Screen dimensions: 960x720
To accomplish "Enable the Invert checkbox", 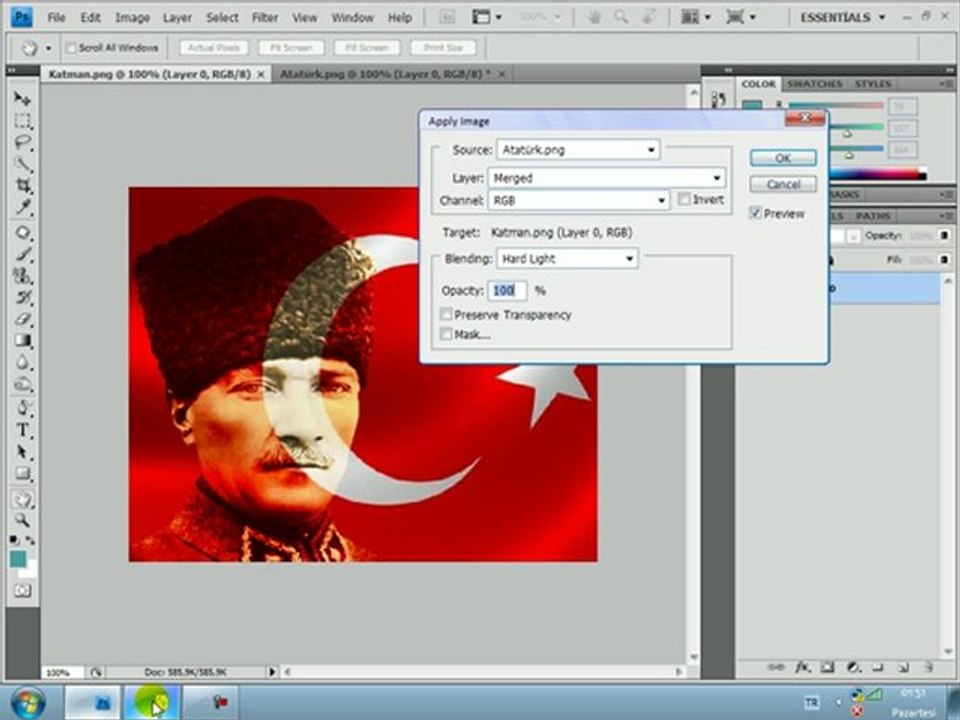I will tap(684, 199).
